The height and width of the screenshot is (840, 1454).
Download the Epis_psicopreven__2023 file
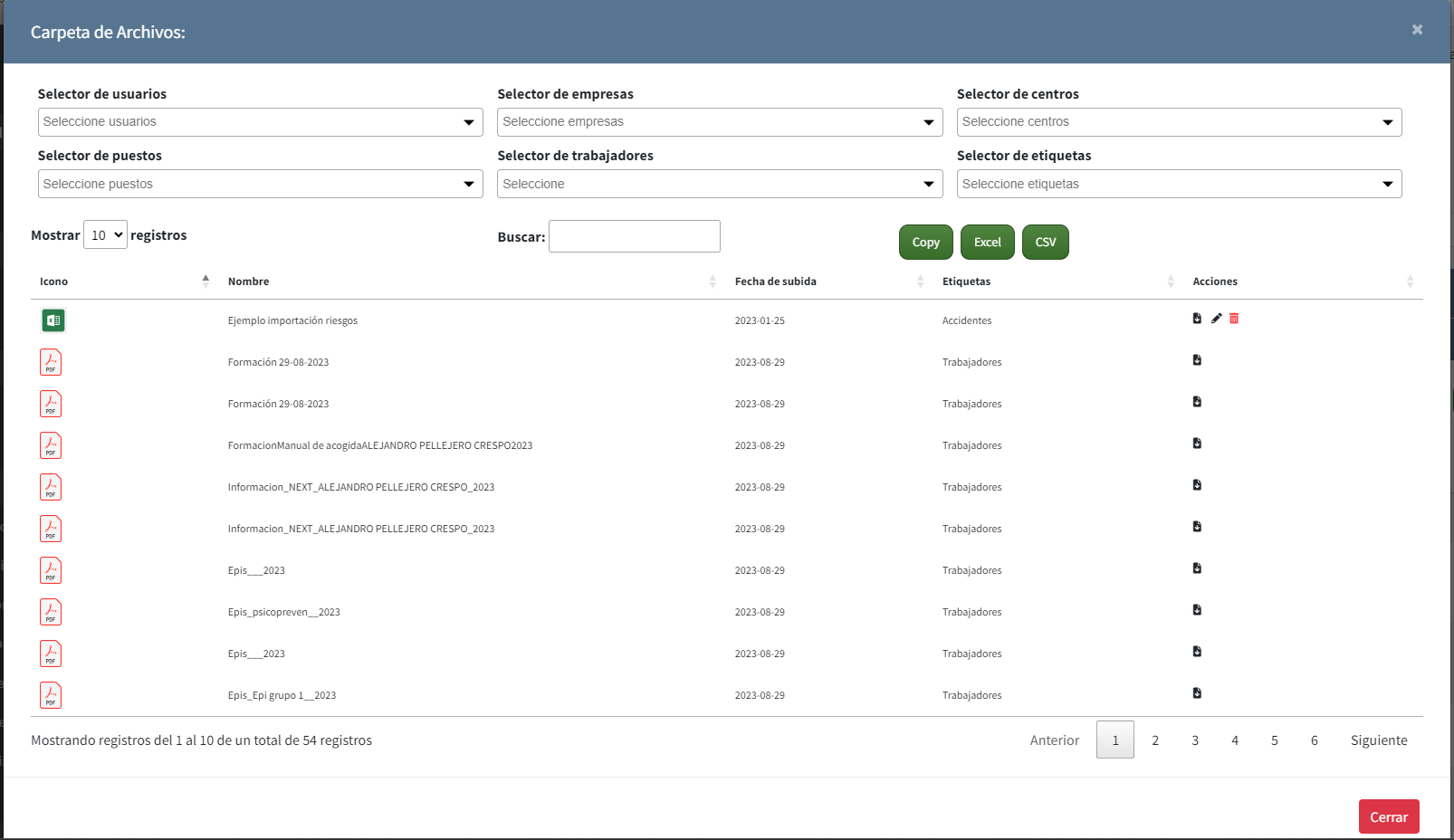pos(1197,610)
